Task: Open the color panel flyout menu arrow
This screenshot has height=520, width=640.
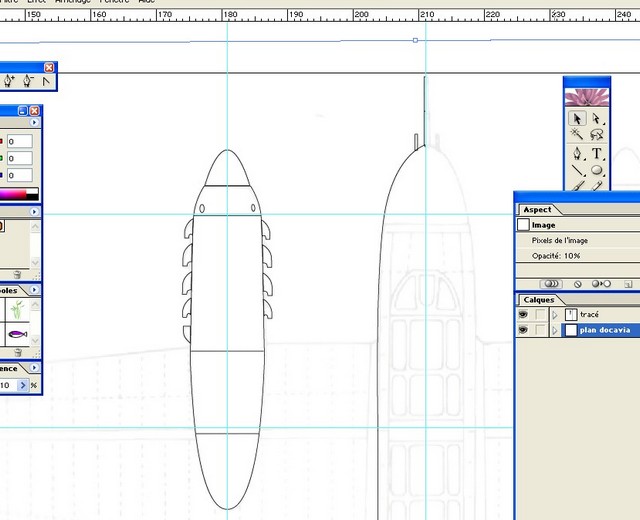Action: pos(35,122)
